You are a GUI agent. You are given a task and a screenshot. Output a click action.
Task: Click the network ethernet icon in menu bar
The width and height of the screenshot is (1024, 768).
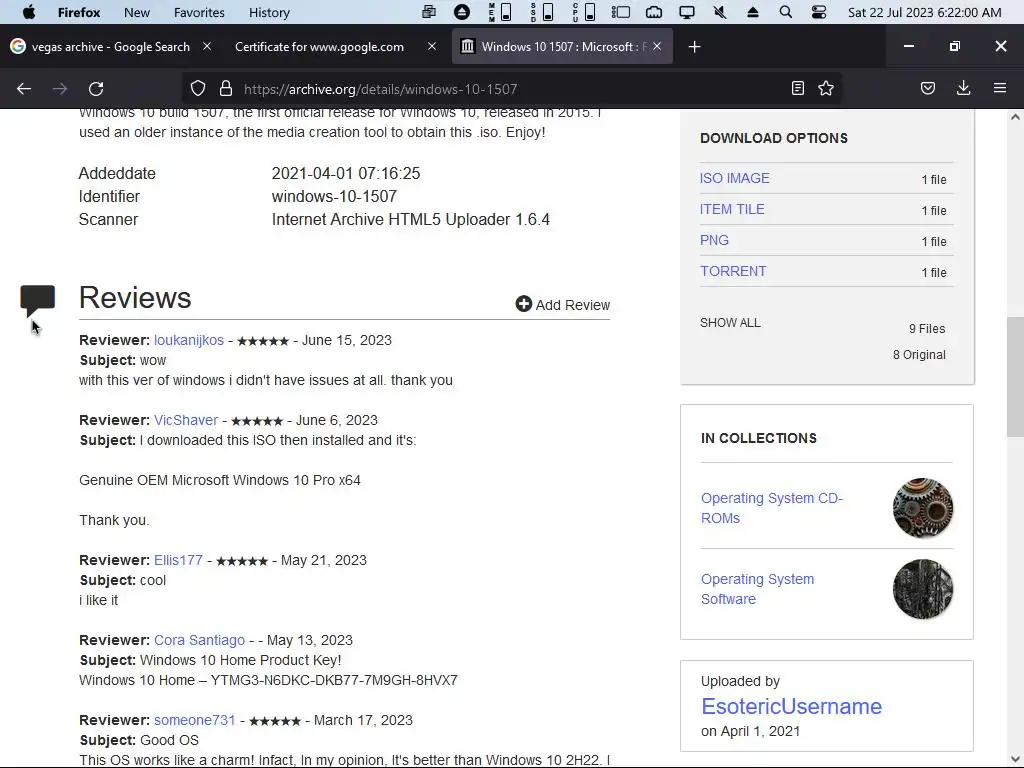tap(654, 12)
